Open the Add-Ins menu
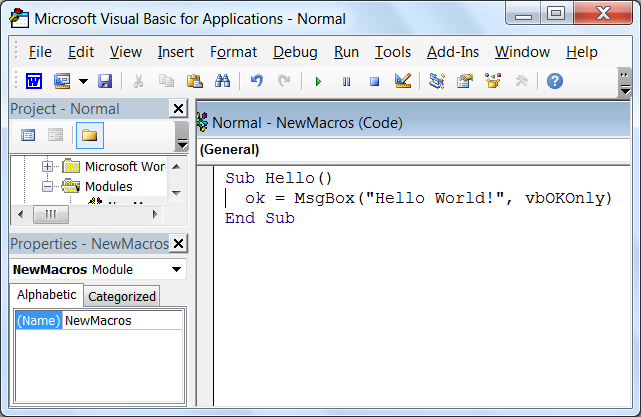 (x=453, y=52)
